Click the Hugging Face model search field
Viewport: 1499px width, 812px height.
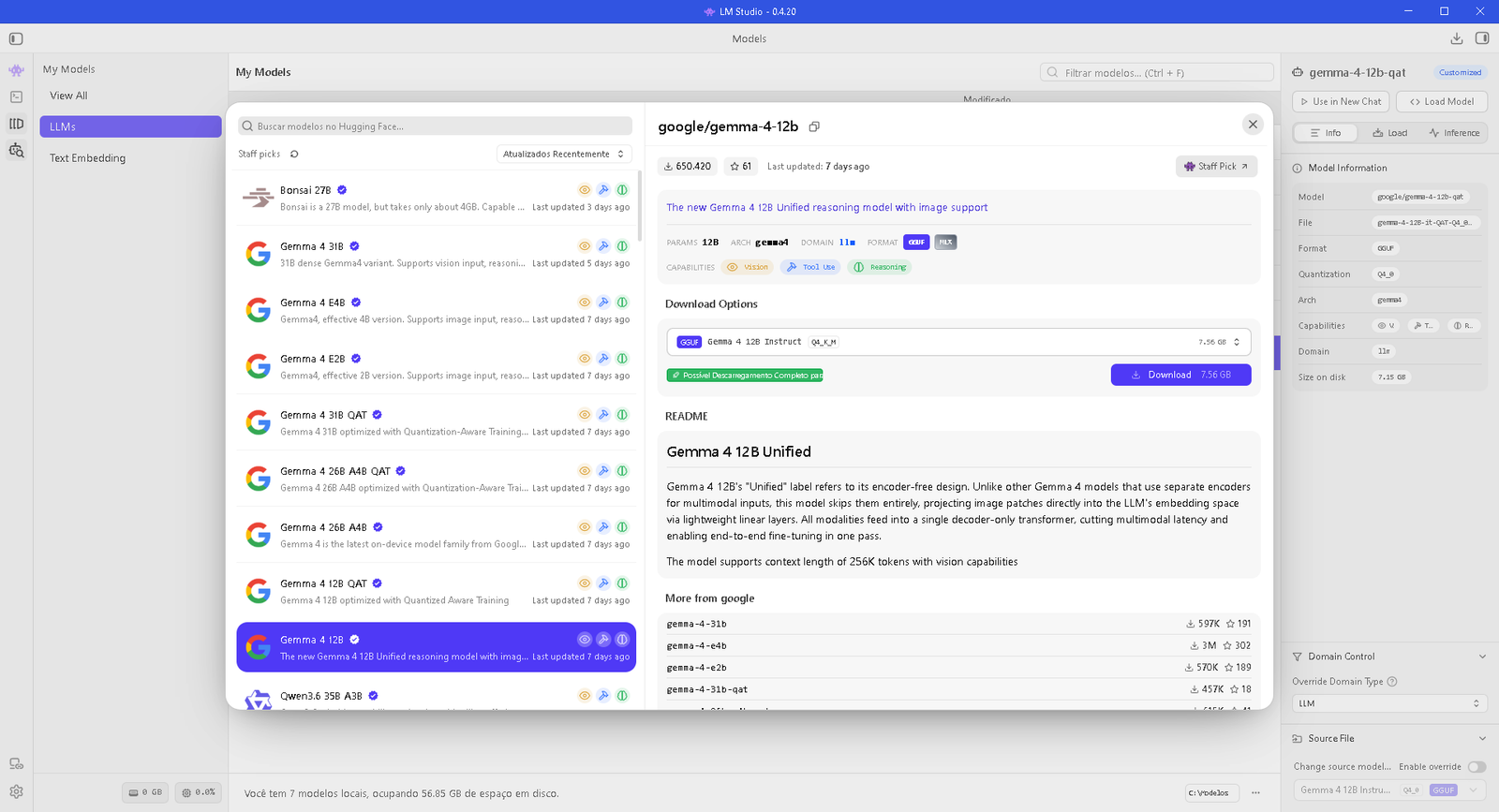coord(435,126)
